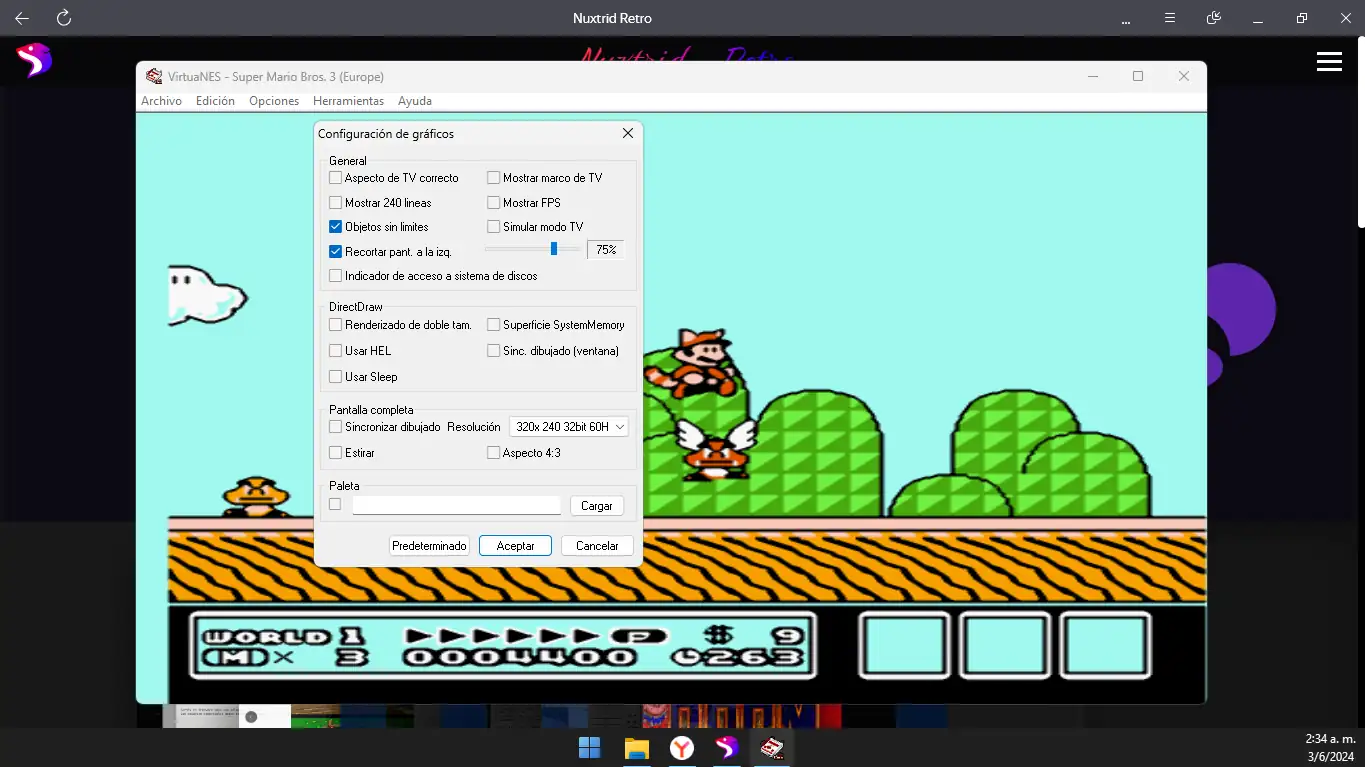1365x767 pixels.
Task: Tick the Paleta checkbox
Action: pos(335,504)
